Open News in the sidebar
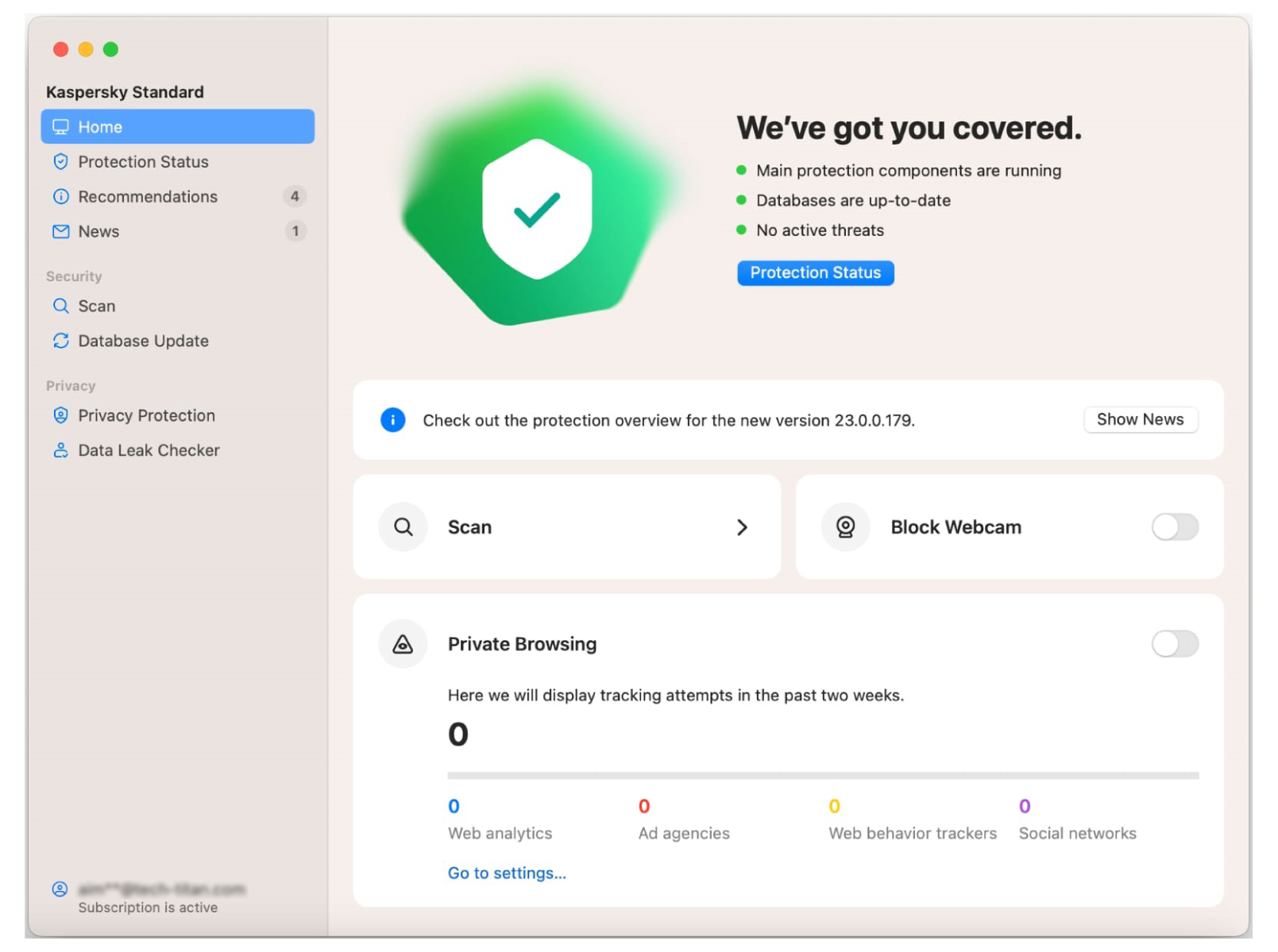This screenshot has height=952, width=1278. point(178,232)
